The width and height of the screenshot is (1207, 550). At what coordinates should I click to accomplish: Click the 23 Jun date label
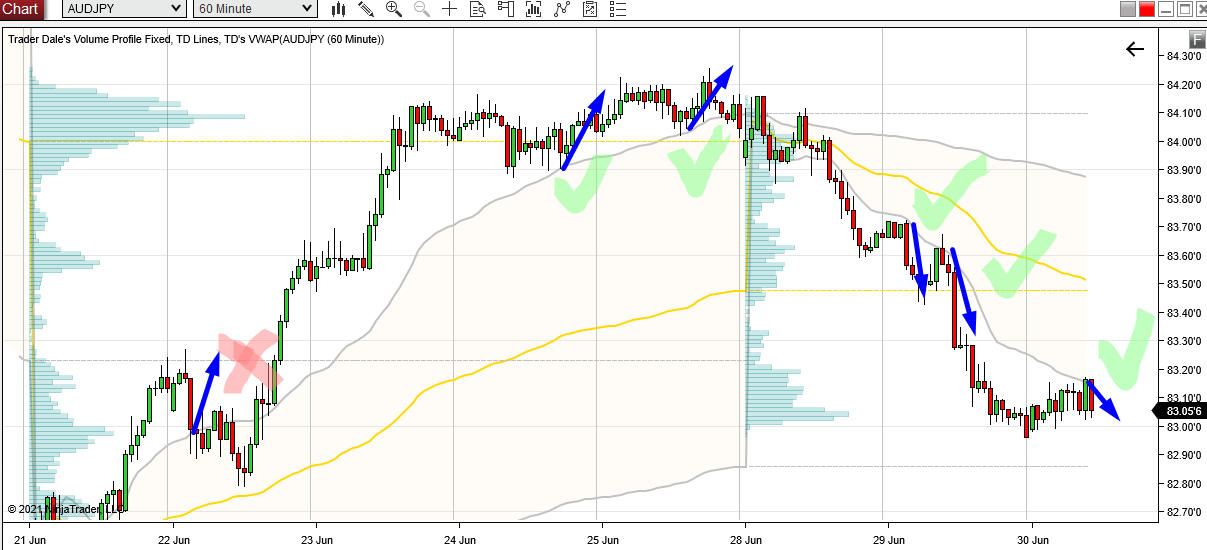[316, 538]
